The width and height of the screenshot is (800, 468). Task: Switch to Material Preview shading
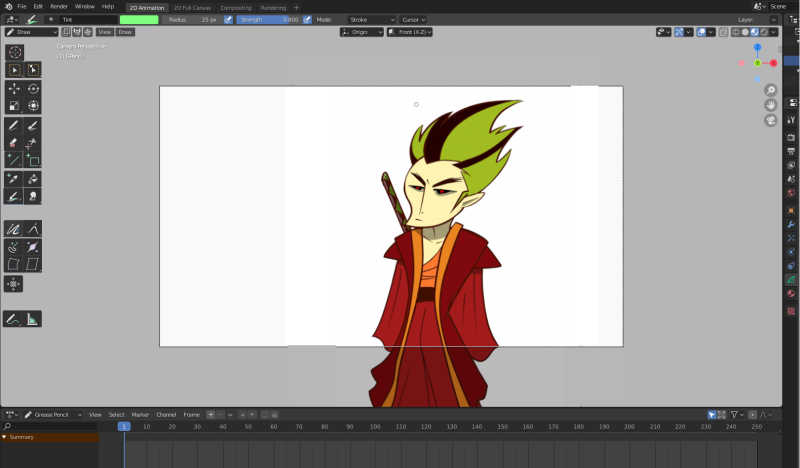click(x=755, y=32)
